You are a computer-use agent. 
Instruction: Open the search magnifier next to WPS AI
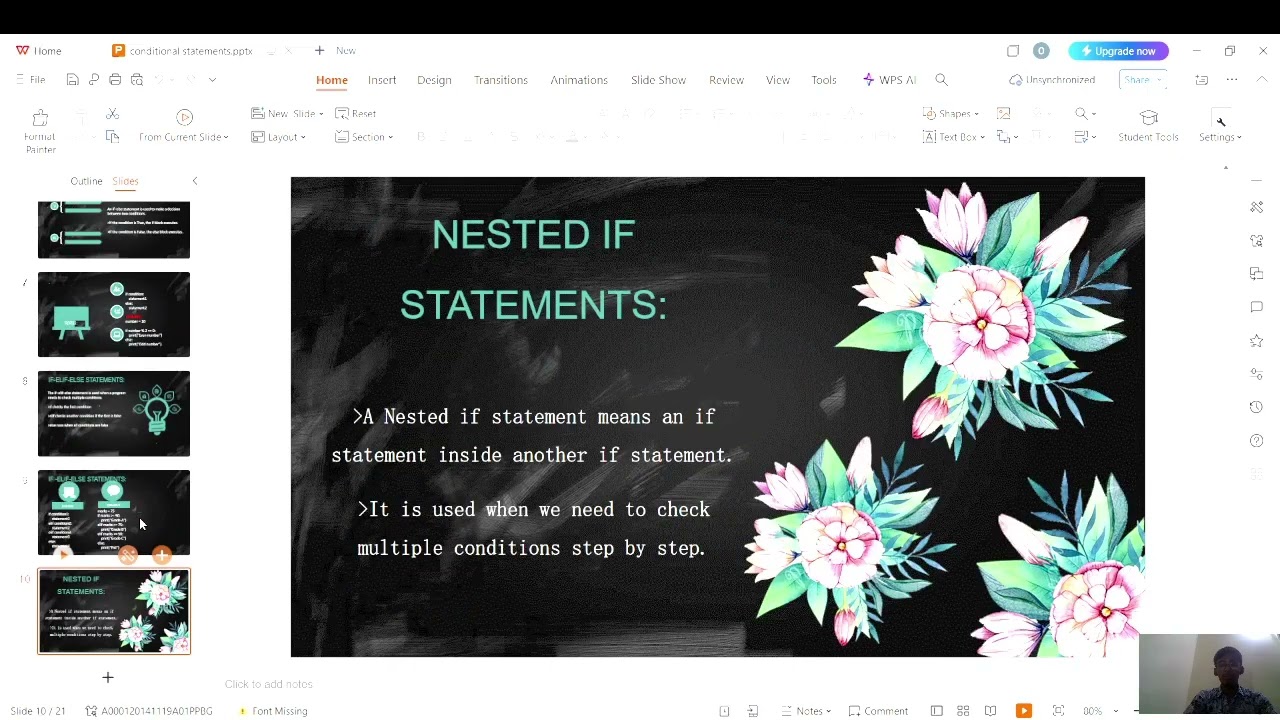(x=941, y=80)
